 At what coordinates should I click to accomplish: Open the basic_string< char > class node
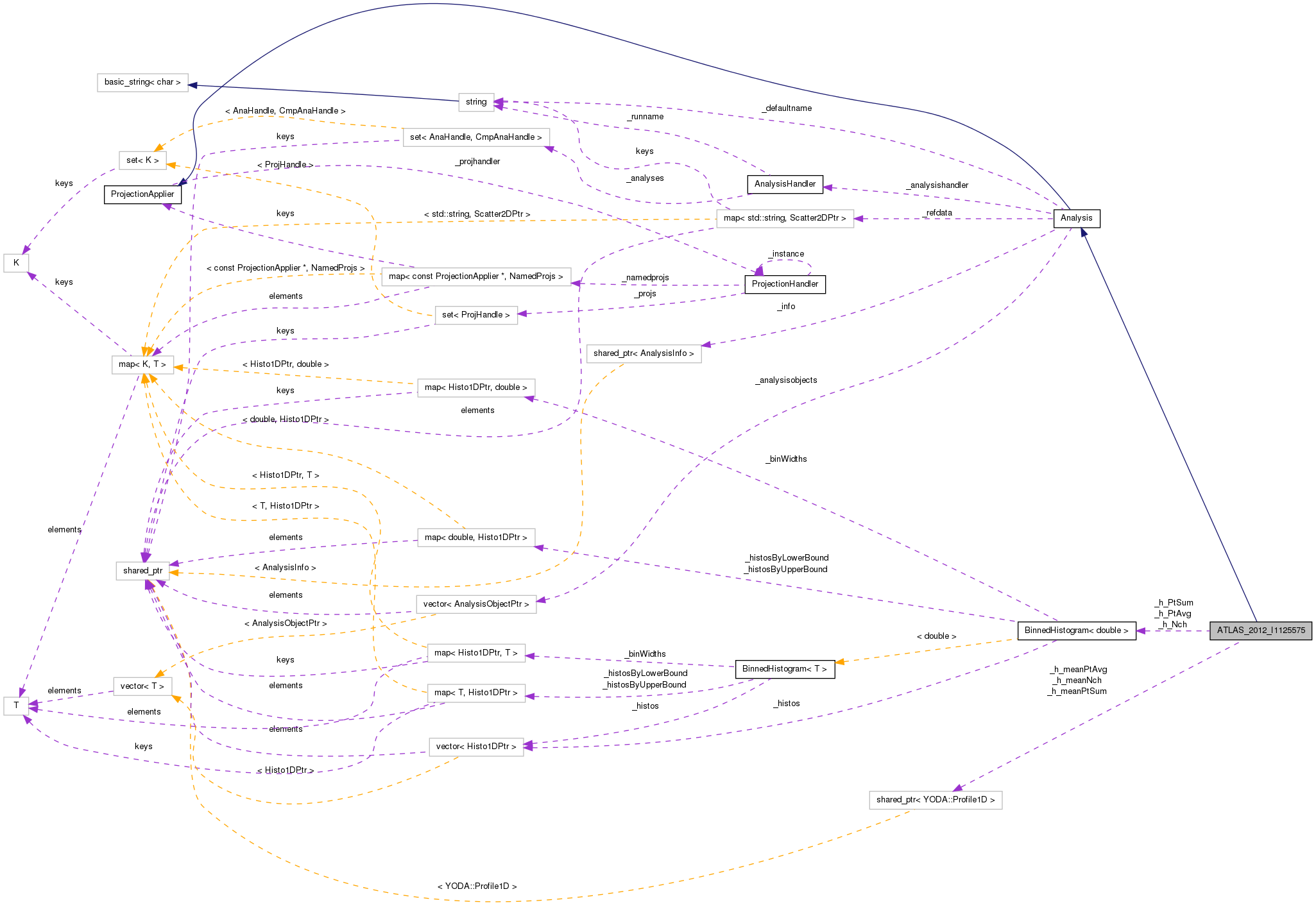[x=142, y=82]
